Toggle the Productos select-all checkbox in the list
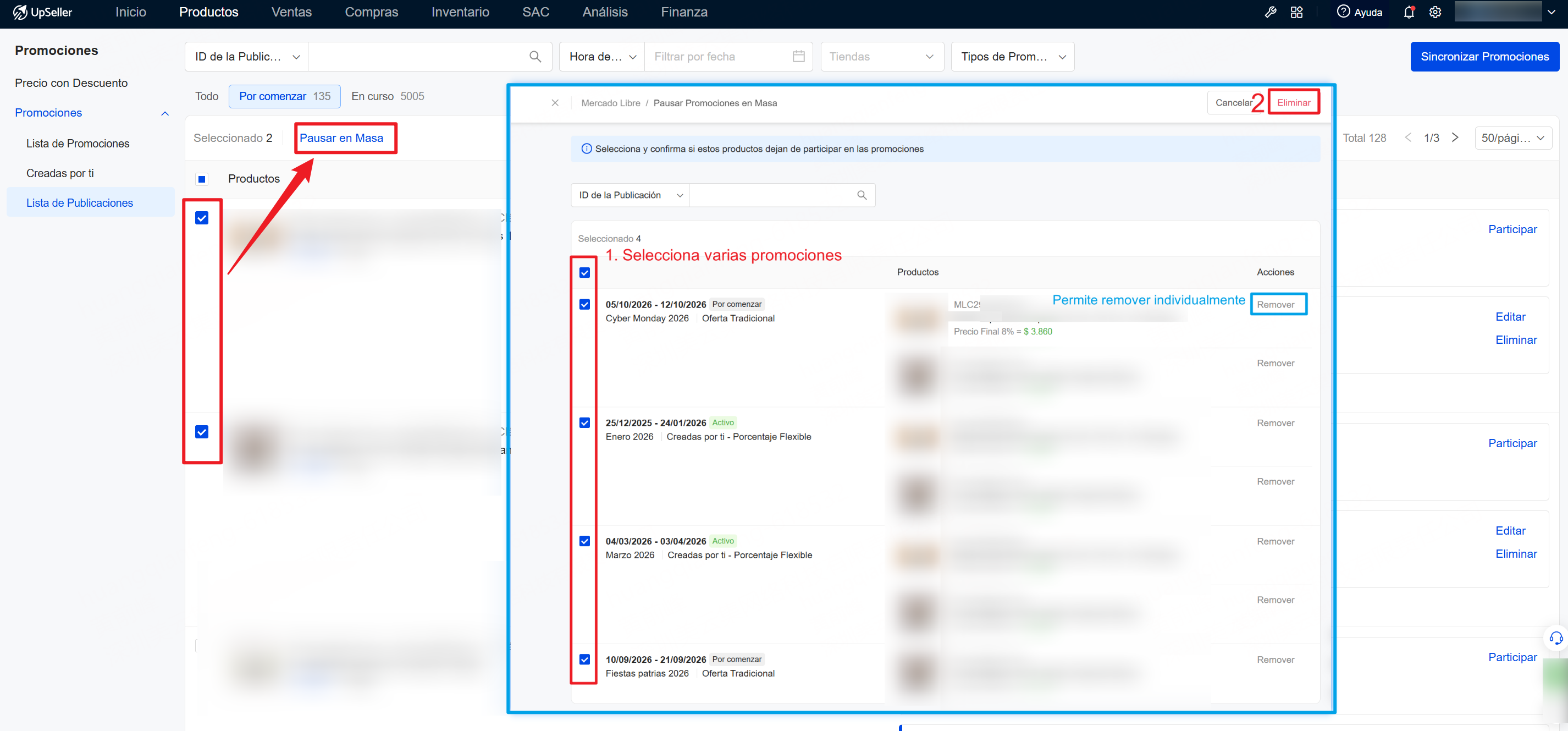Image resolution: width=1568 pixels, height=731 pixels. coord(201,179)
